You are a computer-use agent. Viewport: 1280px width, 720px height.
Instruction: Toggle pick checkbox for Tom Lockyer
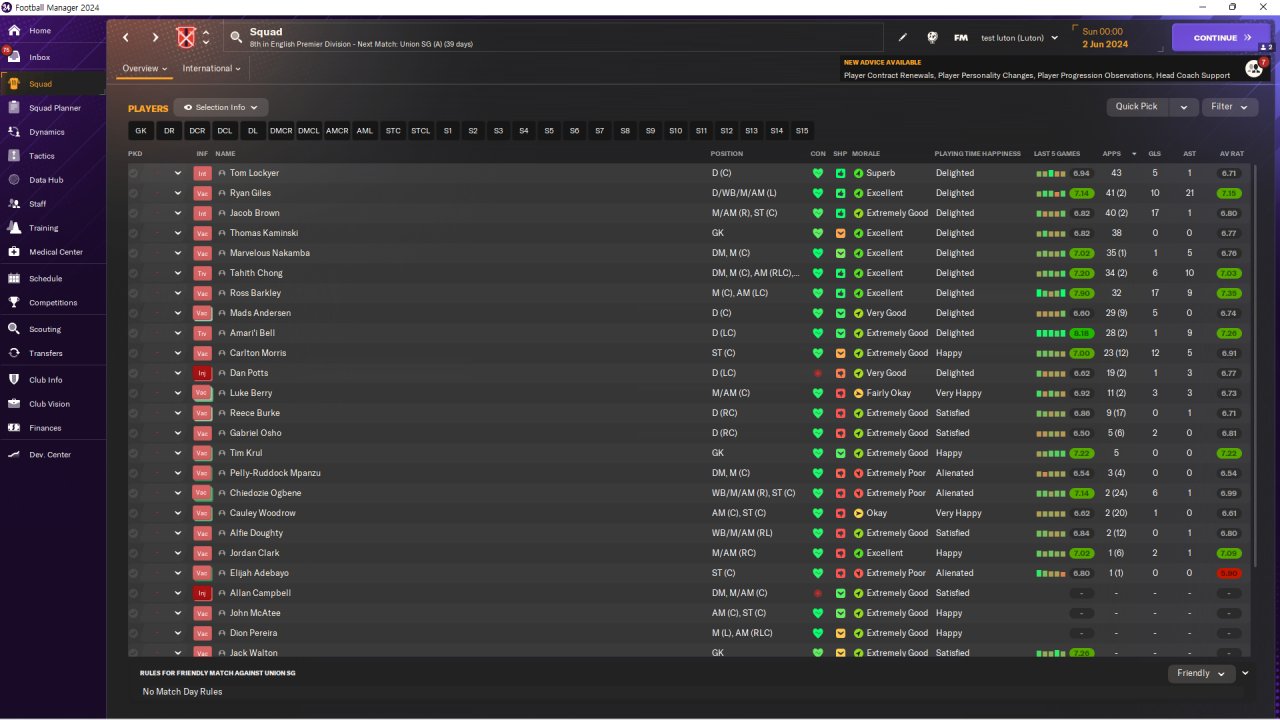point(134,173)
